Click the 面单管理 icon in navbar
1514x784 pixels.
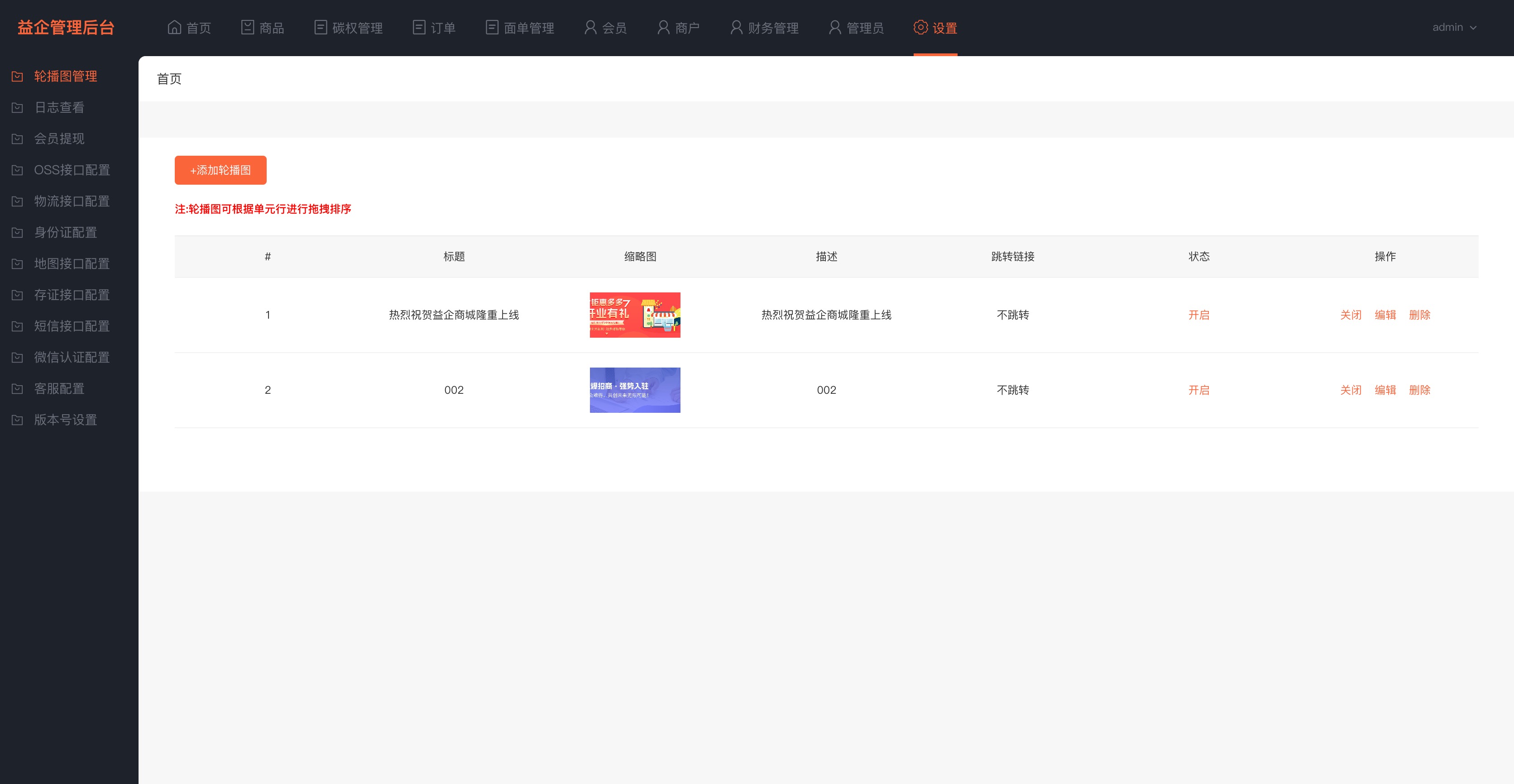point(492,28)
